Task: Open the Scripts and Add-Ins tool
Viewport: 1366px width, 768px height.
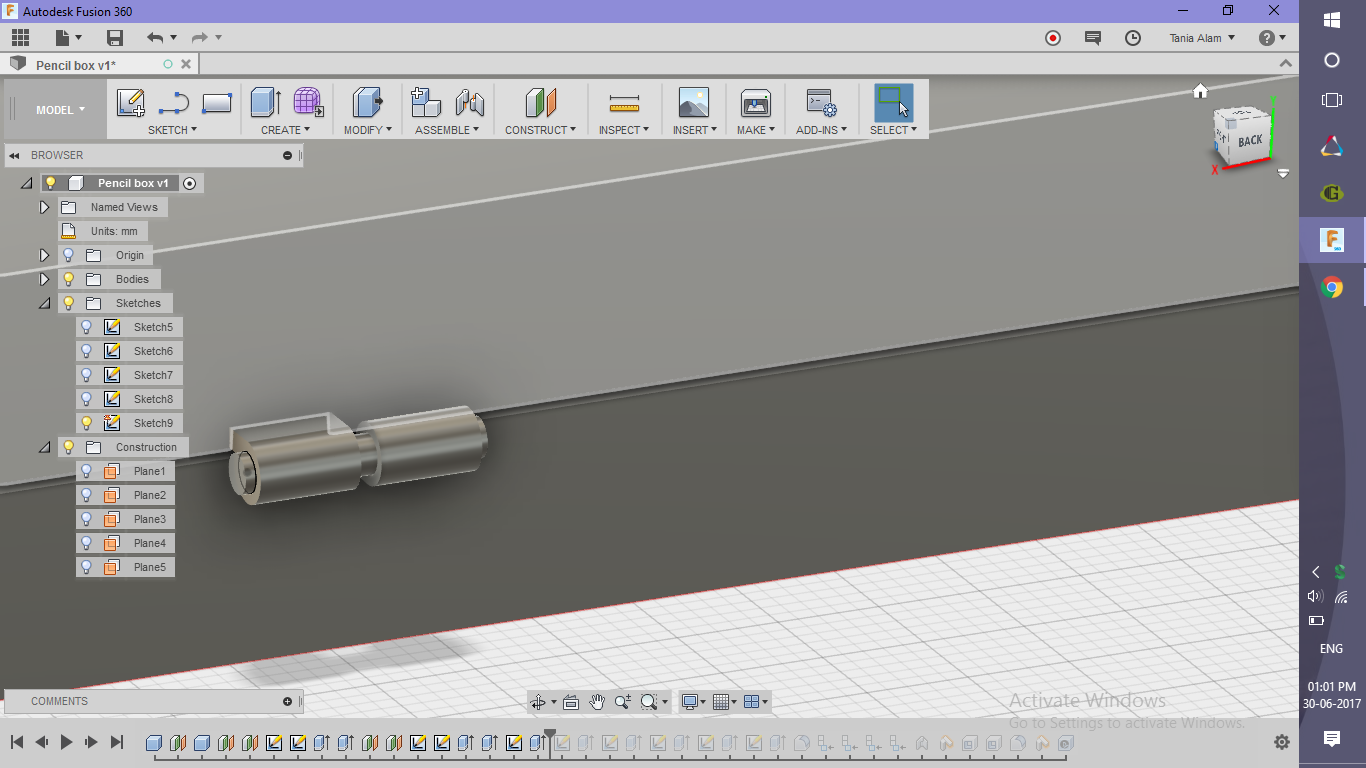Action: (822, 103)
